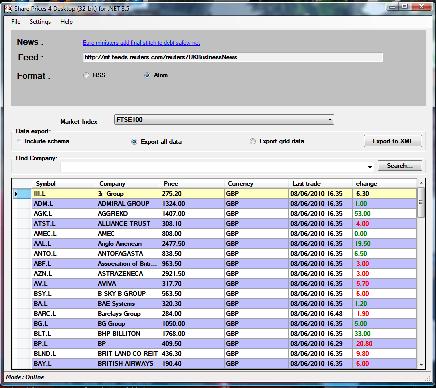
Task: Minimize the Share Prices window
Action: coord(393,7)
